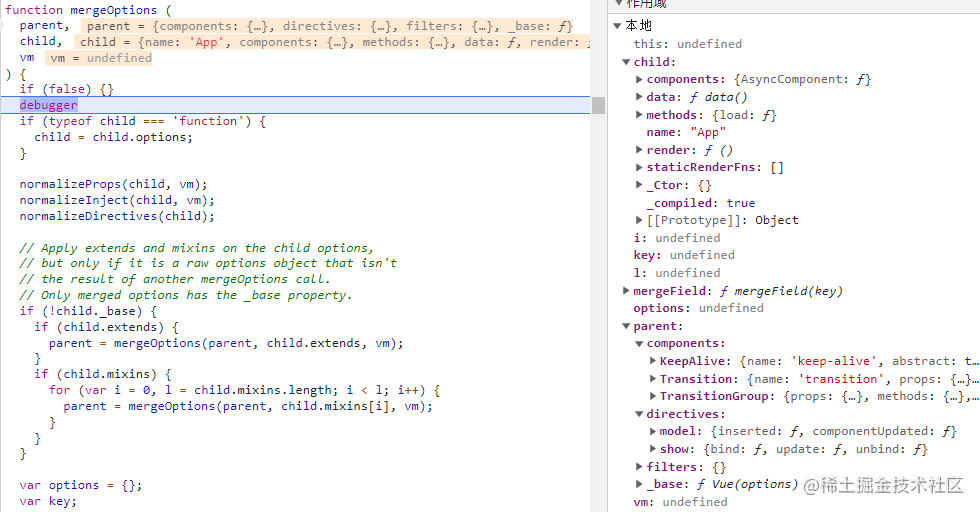Viewport: 980px width, 512px height.
Task: Expand the show directive entry
Action: [x=652, y=449]
